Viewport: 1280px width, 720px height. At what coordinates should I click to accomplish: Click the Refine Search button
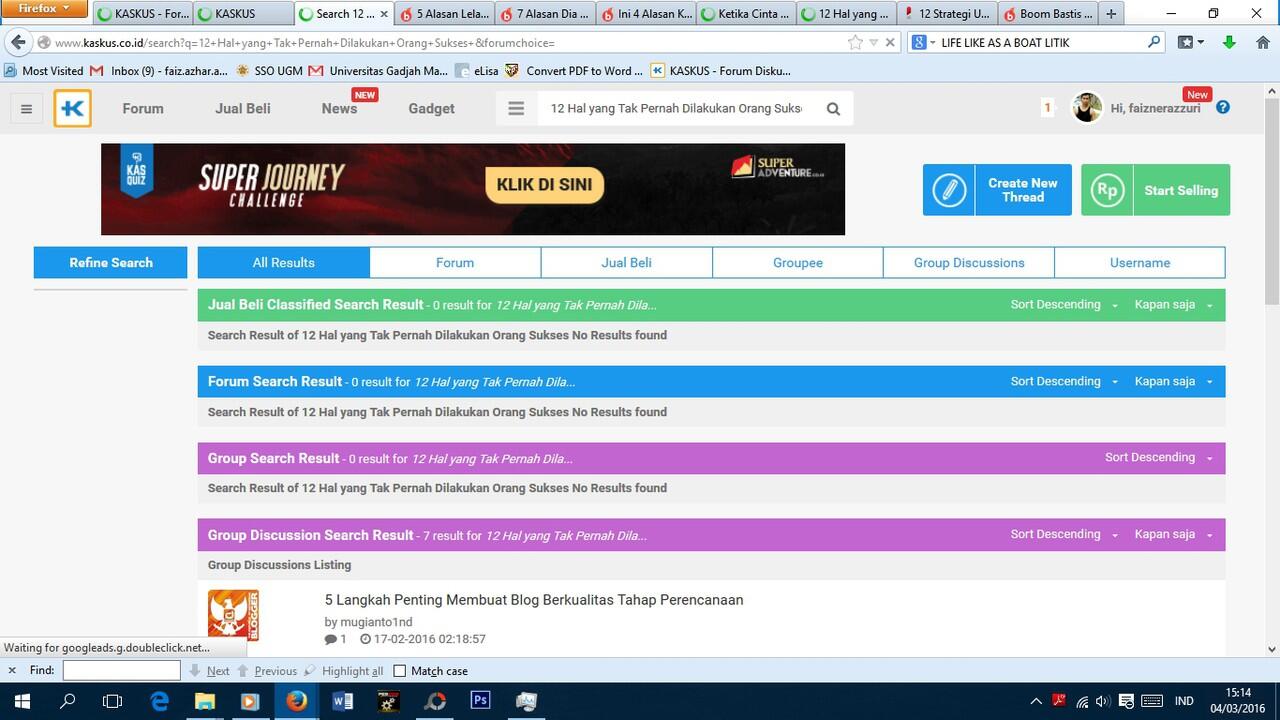click(x=111, y=263)
